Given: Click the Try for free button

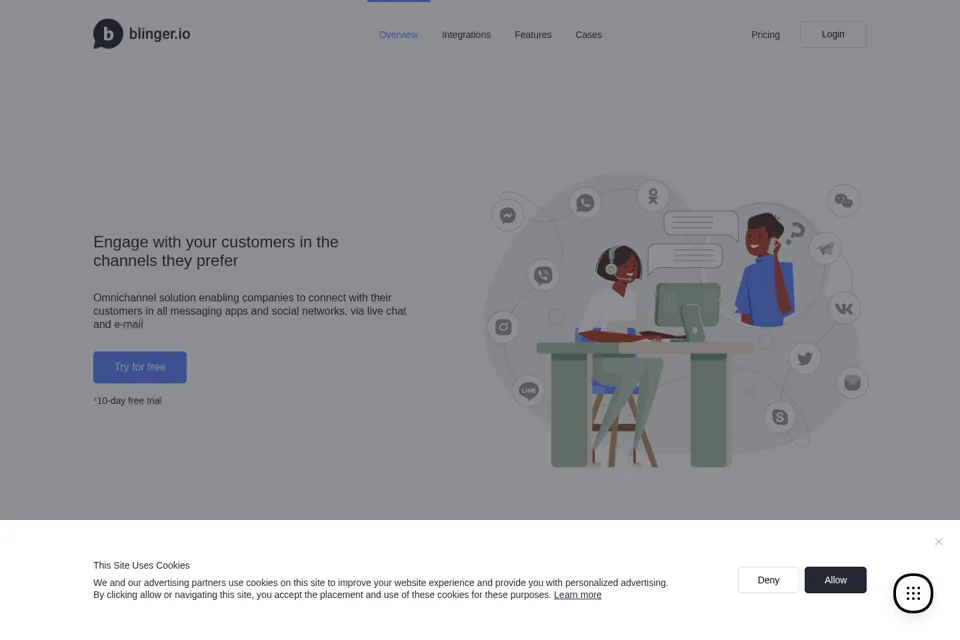Looking at the screenshot, I should pyautogui.click(x=140, y=367).
